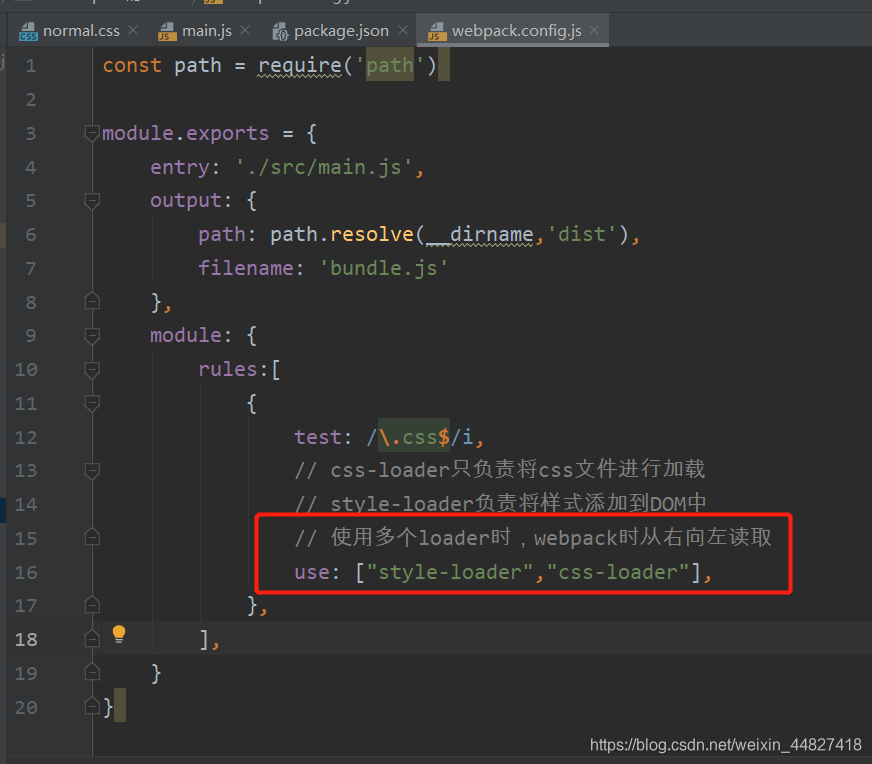Collapse the rule object on line 11

click(92, 403)
